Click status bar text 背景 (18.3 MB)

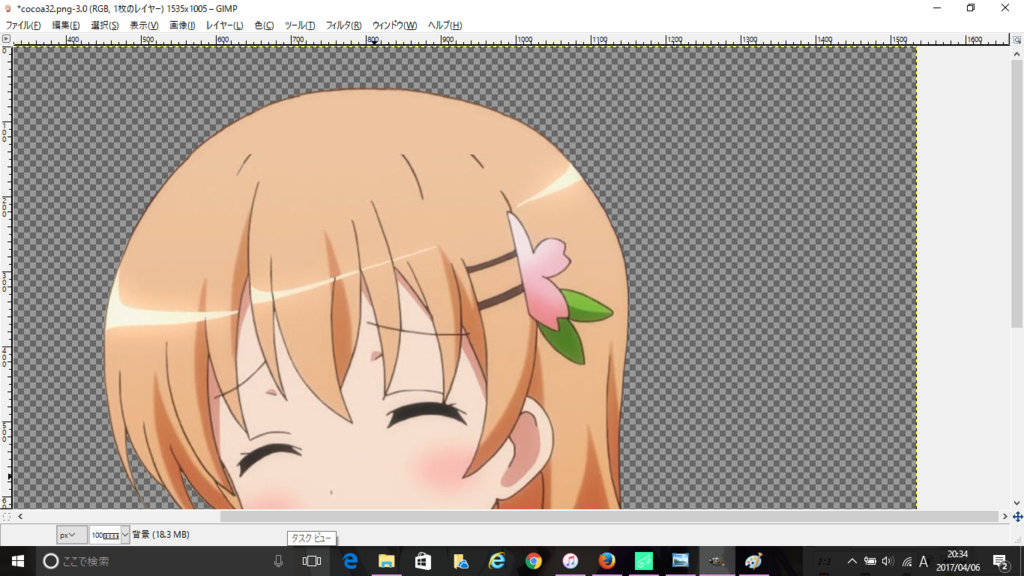click(x=161, y=535)
